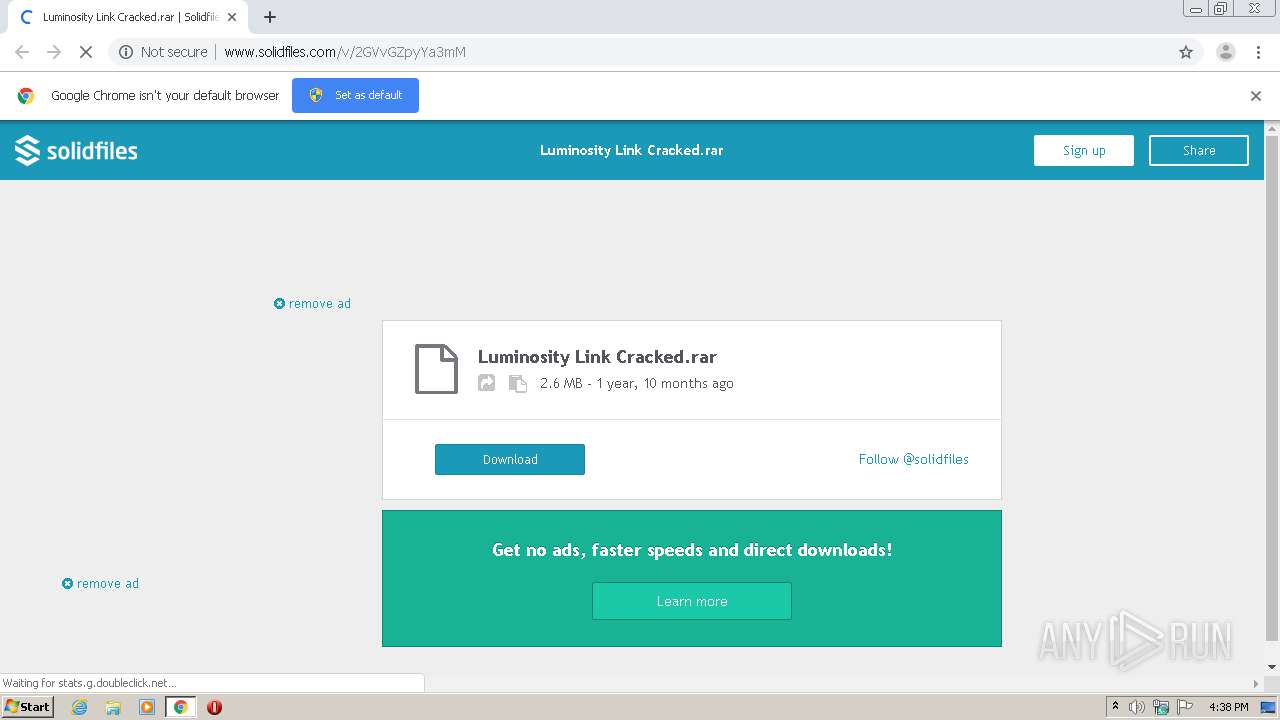
Task: Launch Internet Explorer from taskbar
Action: coord(80,707)
